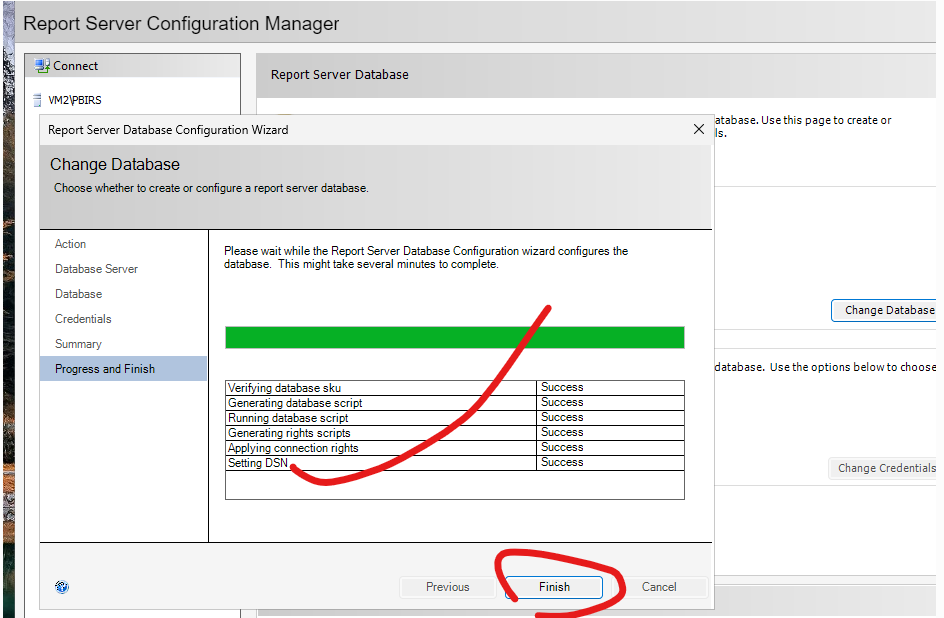The width and height of the screenshot is (944, 618).
Task: Click the VM2\PBIRS server name
Action: [75, 100]
